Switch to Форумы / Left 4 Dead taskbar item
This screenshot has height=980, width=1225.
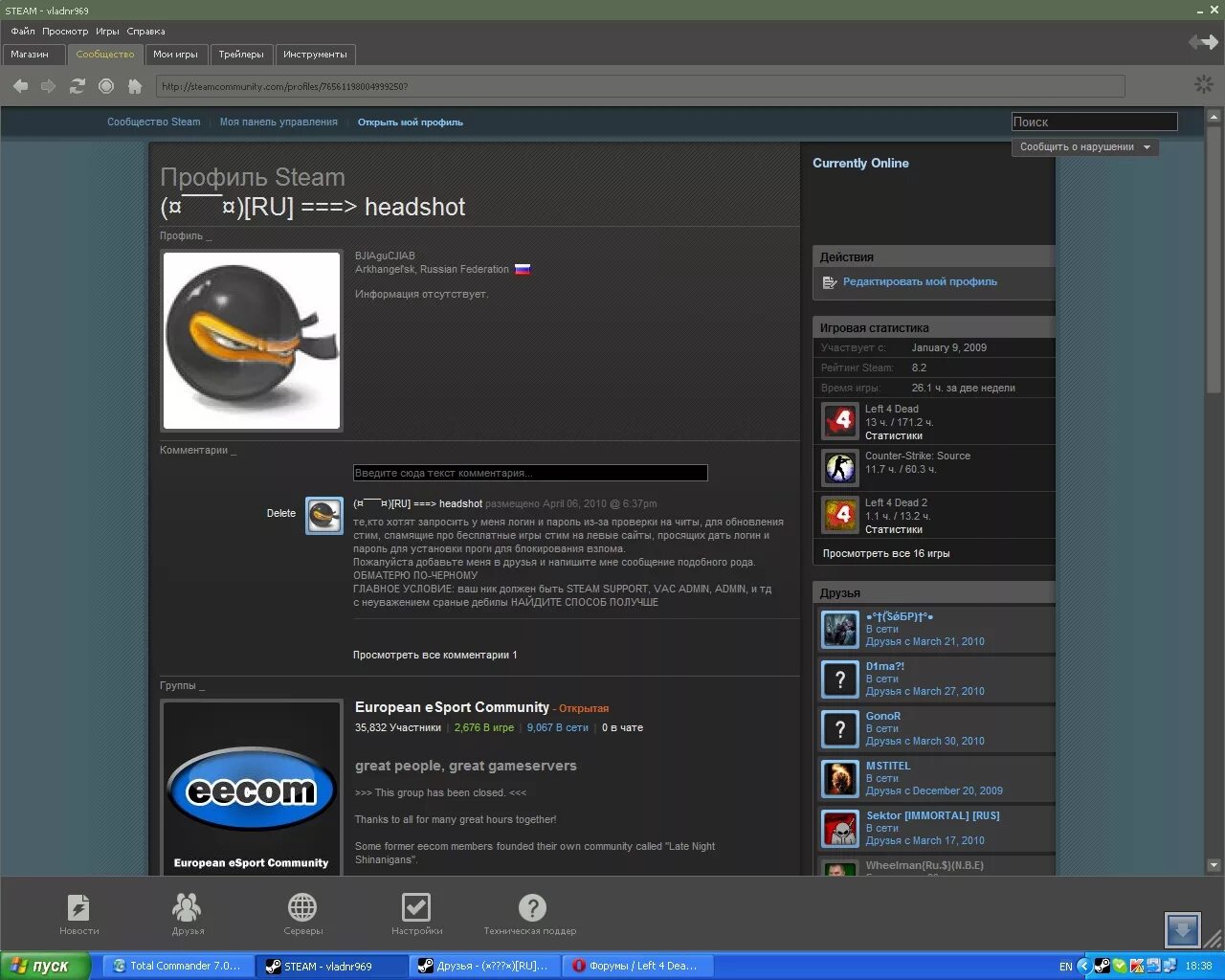(637, 966)
